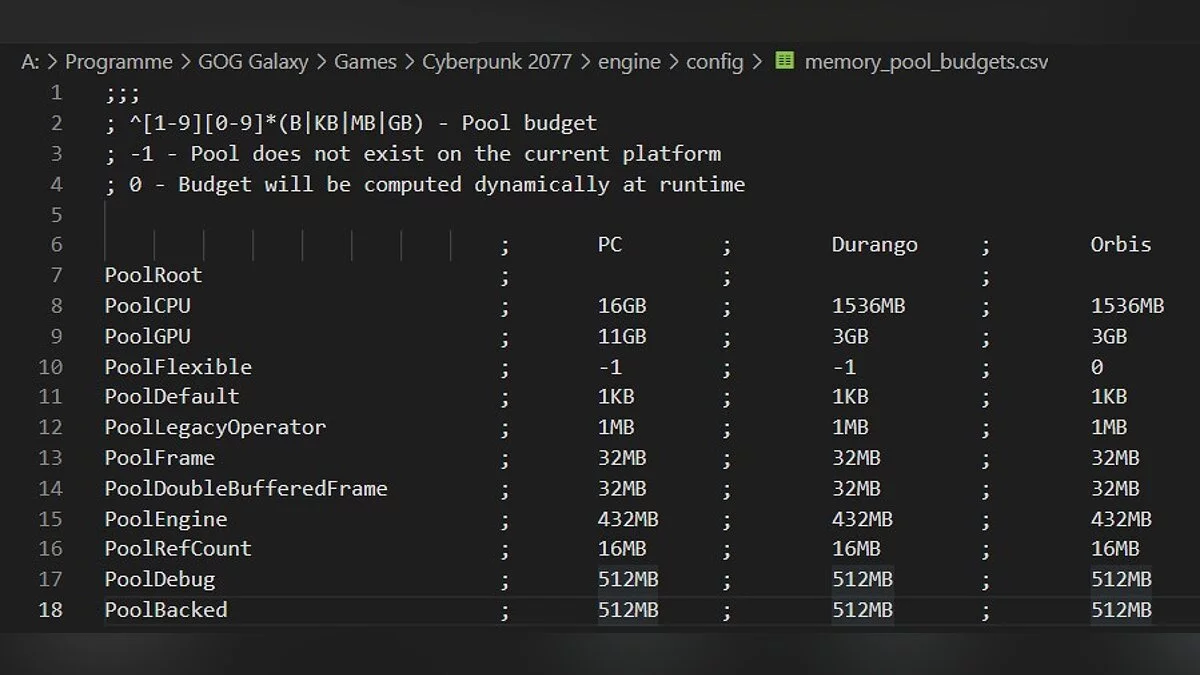Place cursor on the PoolBacked name

166,609
